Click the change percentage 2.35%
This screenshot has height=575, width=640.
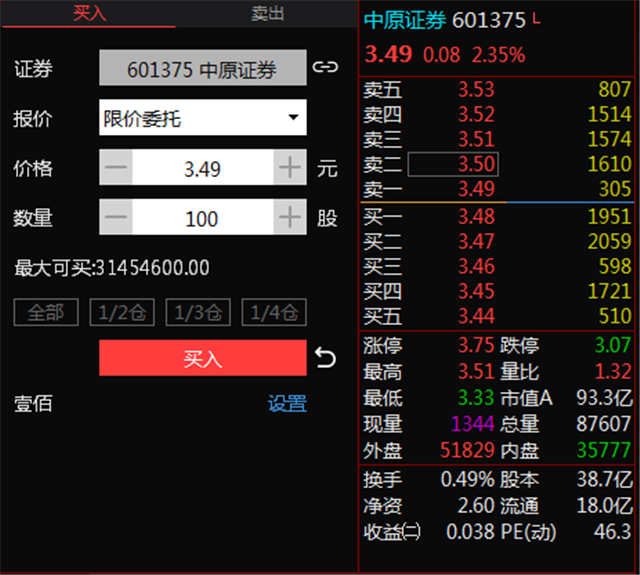tap(498, 55)
